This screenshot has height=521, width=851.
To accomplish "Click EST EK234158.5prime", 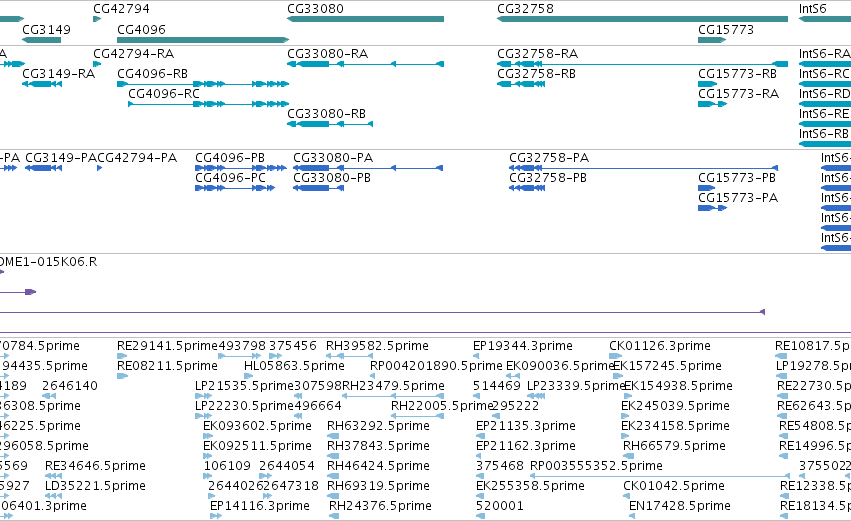I will point(675,426).
